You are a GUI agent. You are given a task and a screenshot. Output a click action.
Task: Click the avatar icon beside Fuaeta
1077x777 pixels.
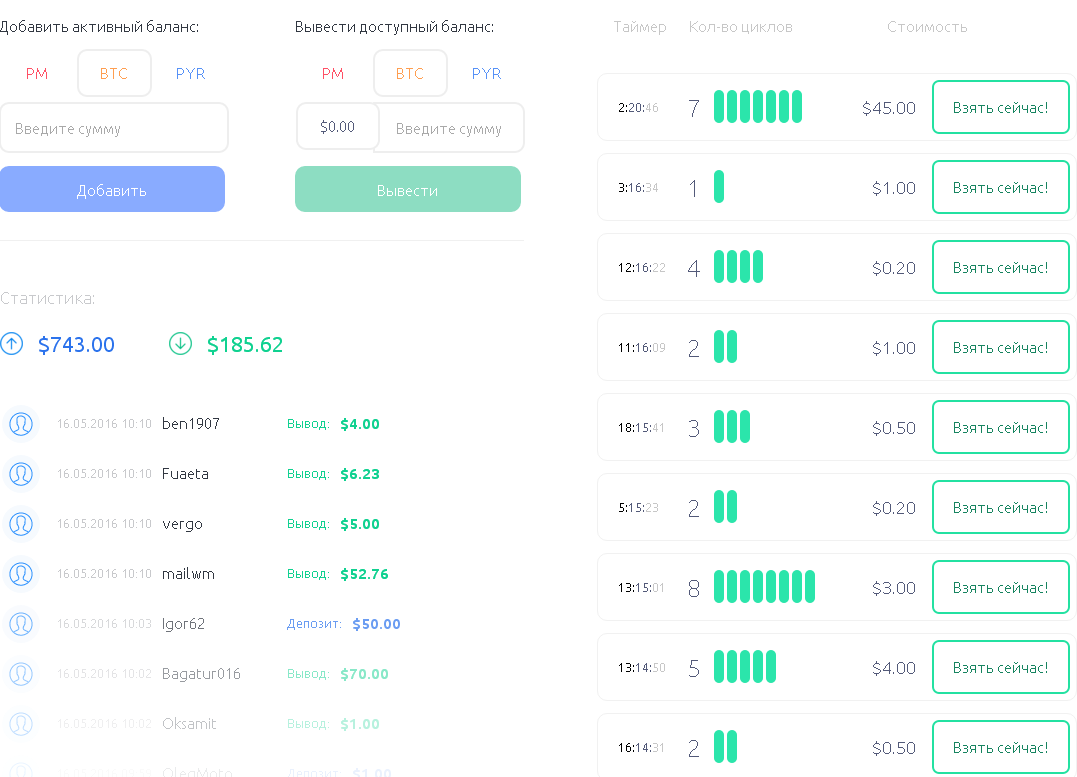21,474
